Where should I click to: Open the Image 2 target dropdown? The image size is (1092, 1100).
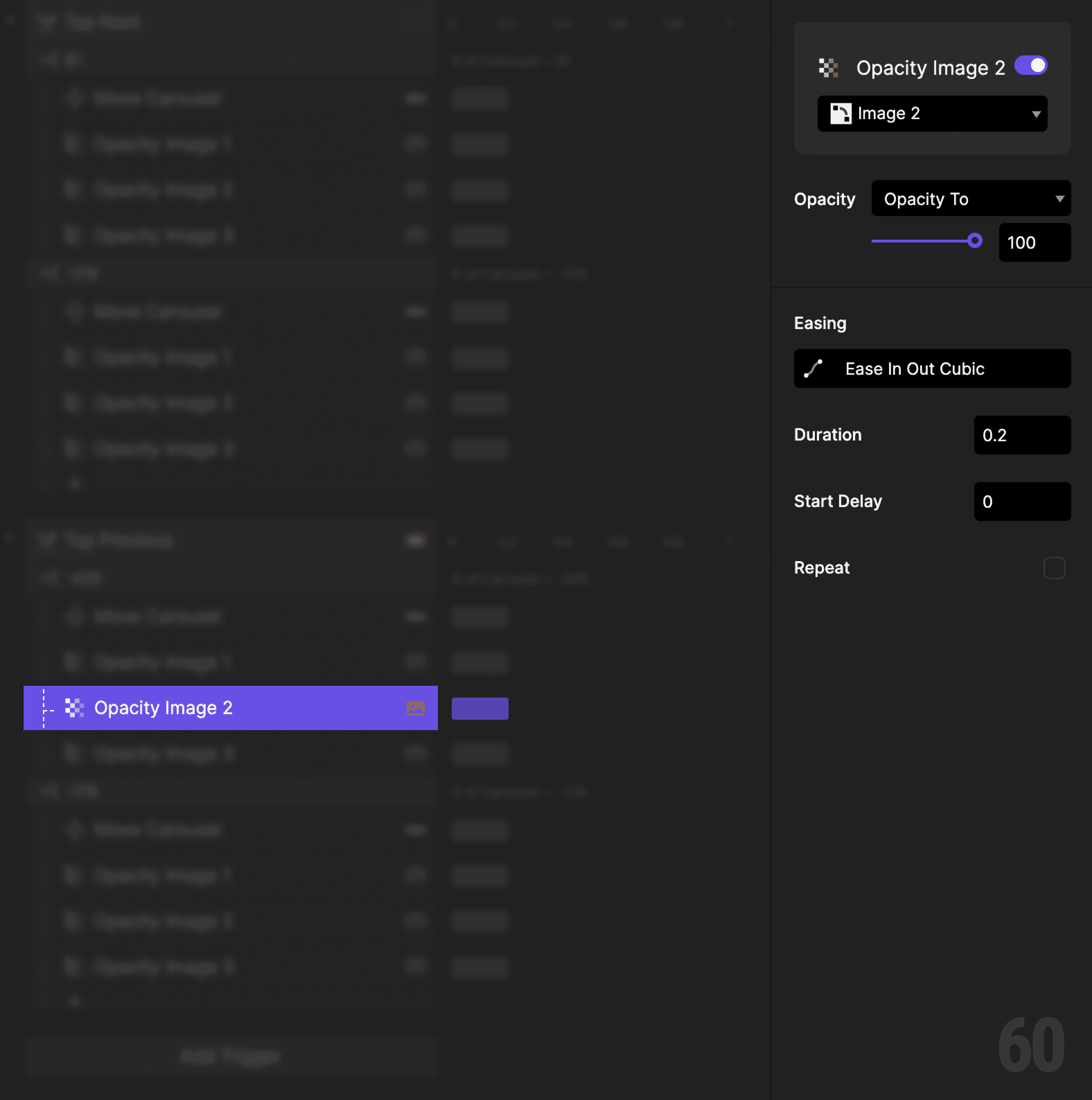(x=933, y=113)
